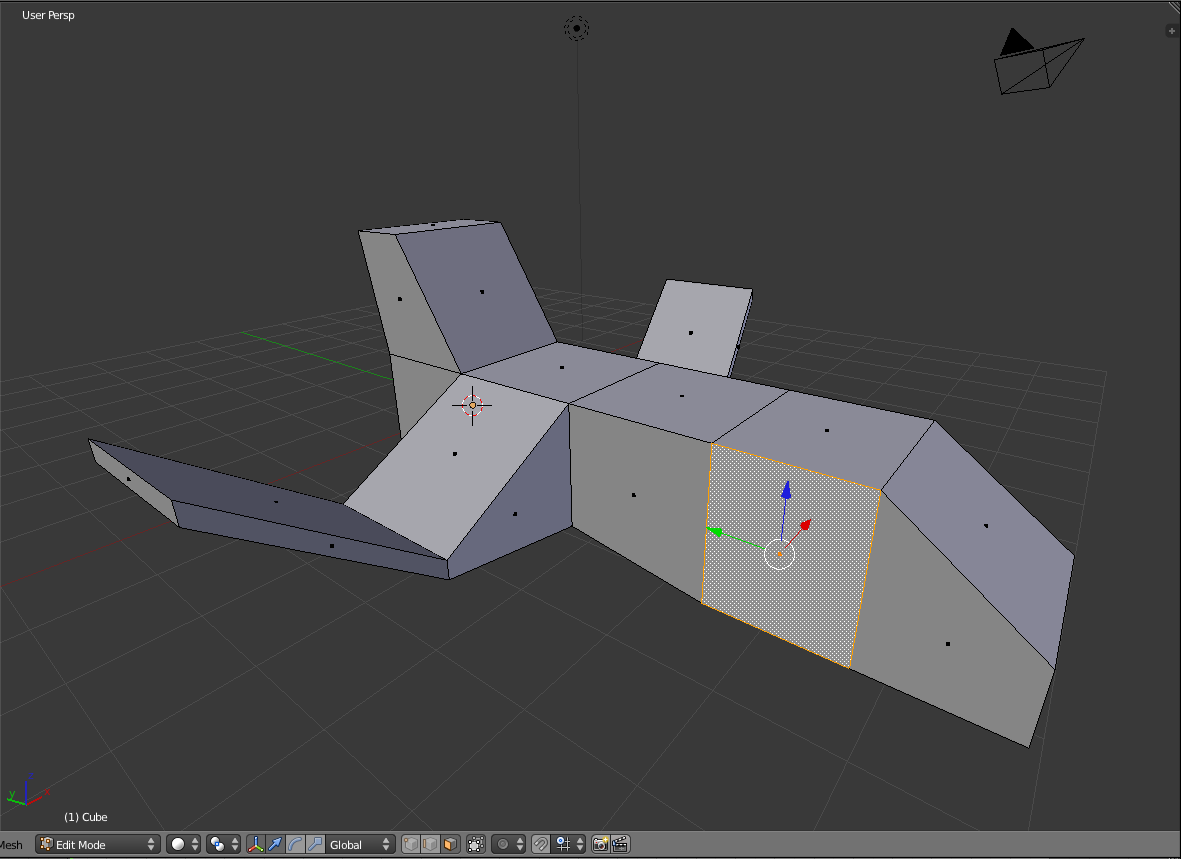Toggle the snapping magnet
The height and width of the screenshot is (859, 1181).
(x=541, y=844)
